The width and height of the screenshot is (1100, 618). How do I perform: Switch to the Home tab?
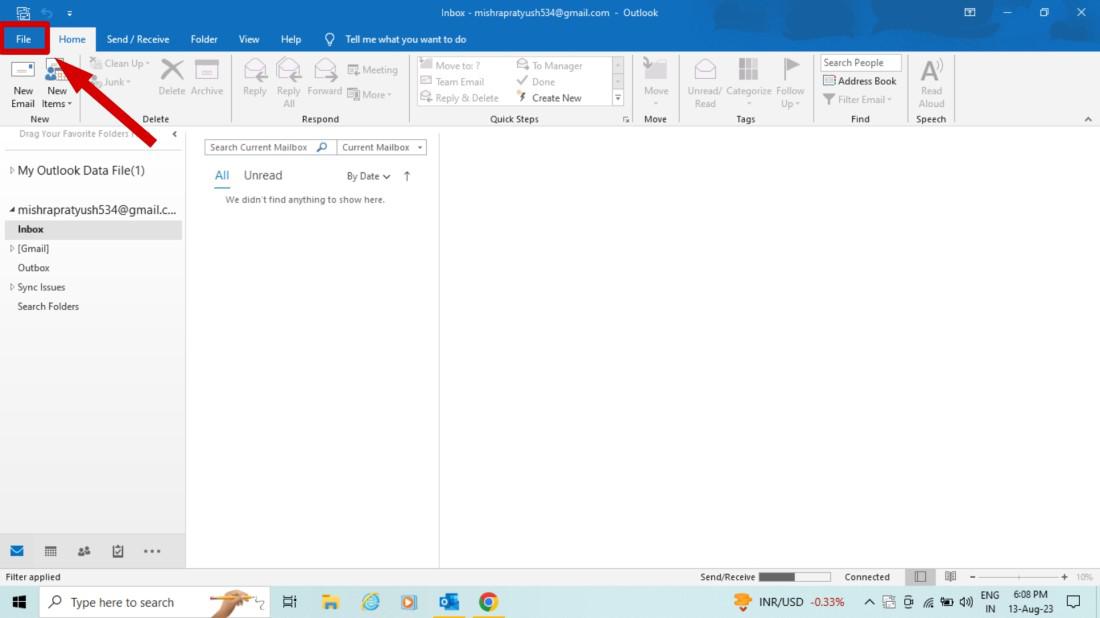pyautogui.click(x=72, y=39)
